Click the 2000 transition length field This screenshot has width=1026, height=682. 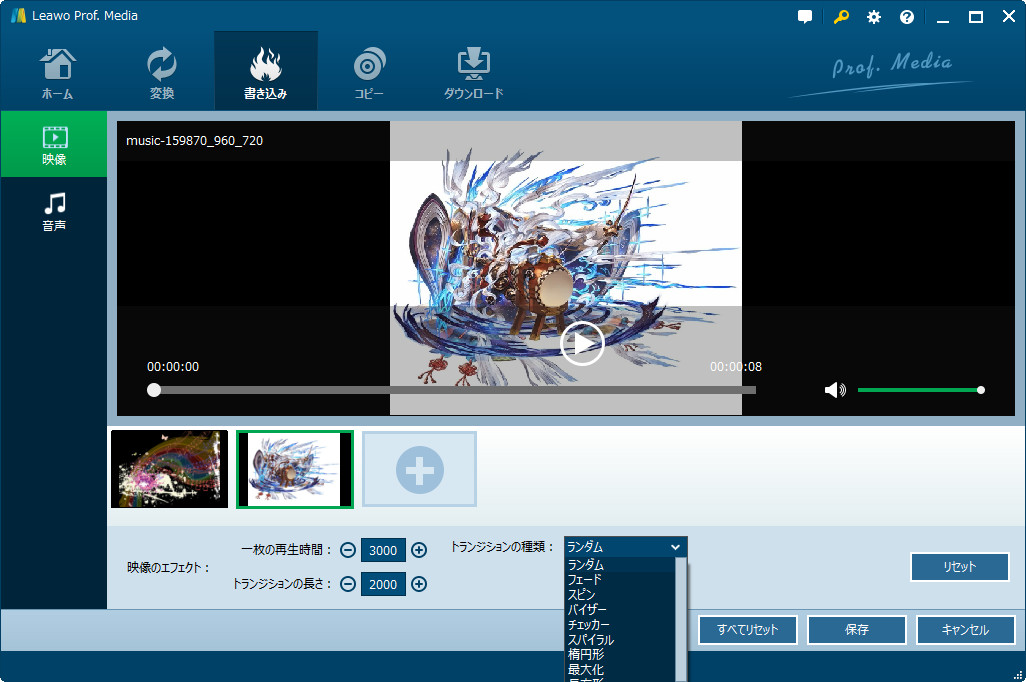[383, 584]
